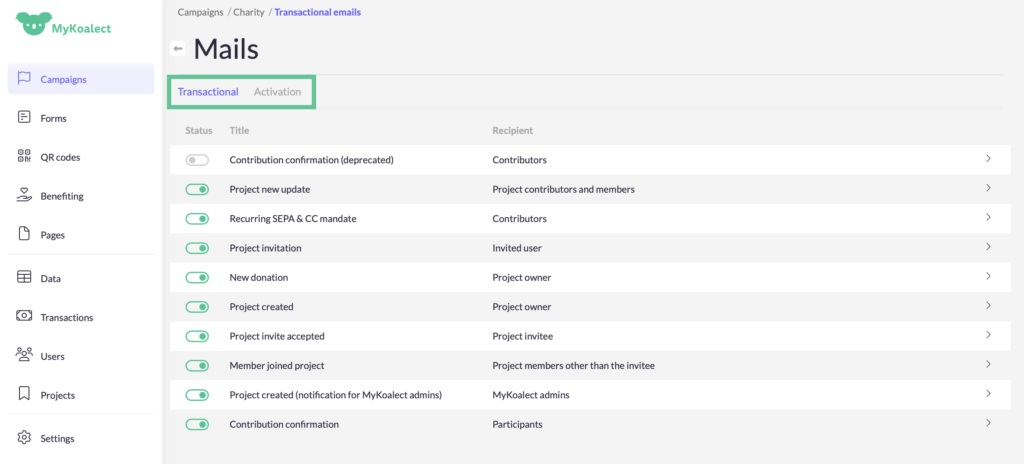Open the Project created email title
The width and height of the screenshot is (1024, 464).
(x=261, y=307)
